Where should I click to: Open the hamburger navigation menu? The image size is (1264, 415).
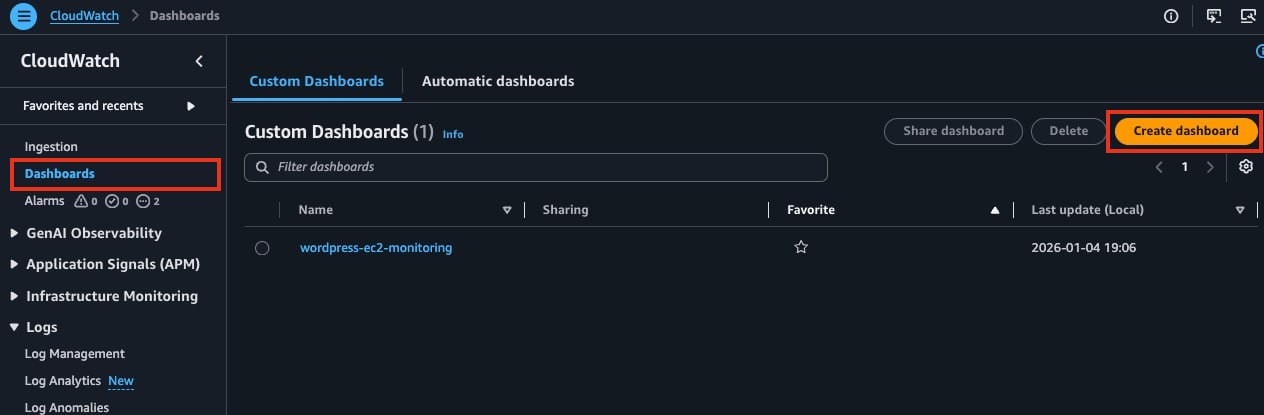[23, 16]
